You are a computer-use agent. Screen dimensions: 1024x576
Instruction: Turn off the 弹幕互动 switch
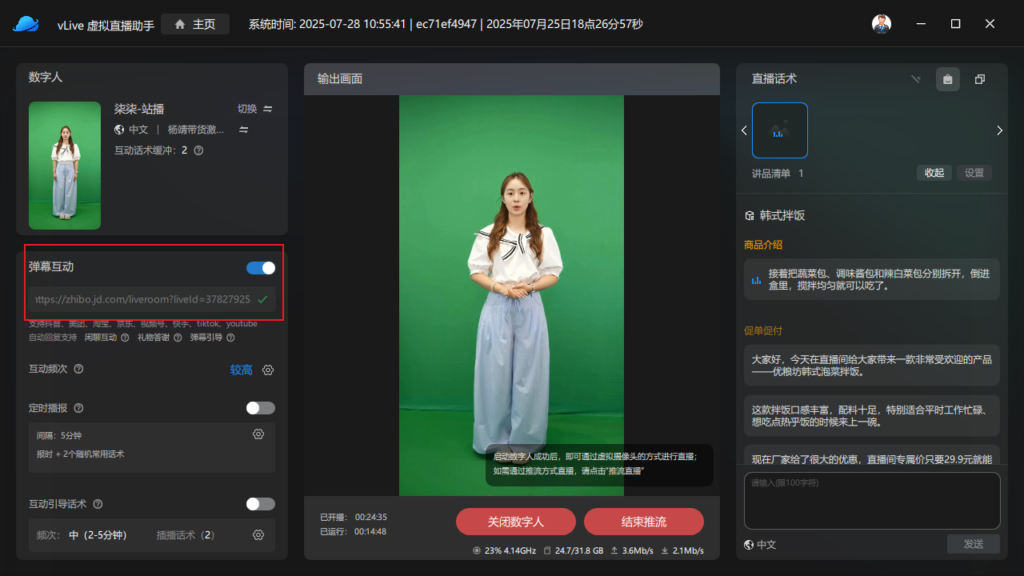(x=260, y=267)
